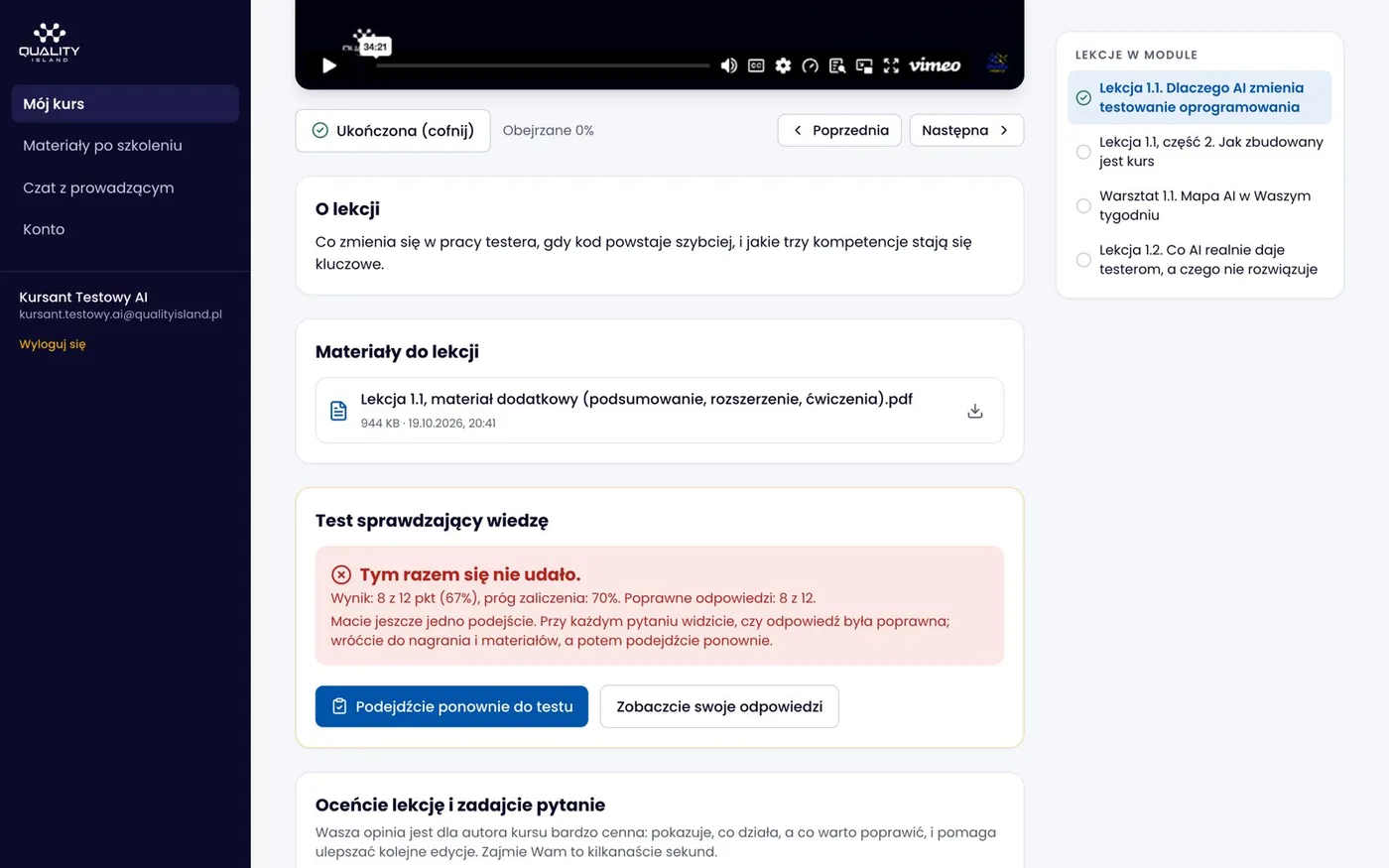The image size is (1389, 868).
Task: Click Kursant Testowy AI user name
Action: 83,297
